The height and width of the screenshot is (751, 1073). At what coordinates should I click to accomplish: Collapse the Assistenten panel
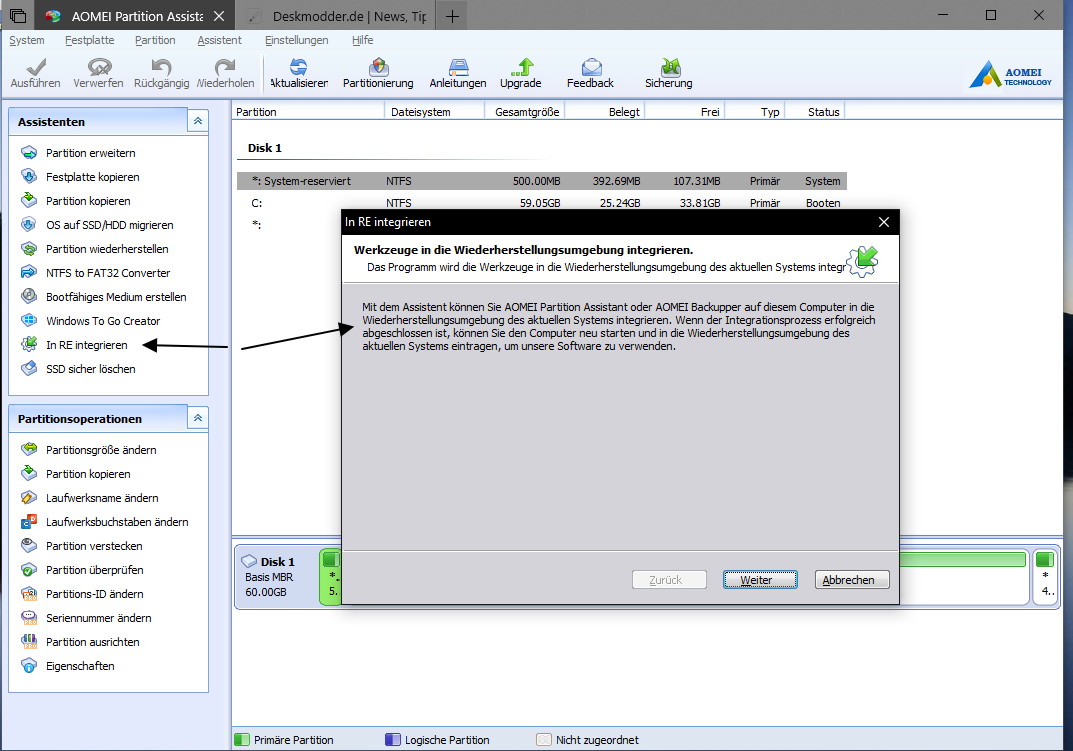click(x=198, y=121)
